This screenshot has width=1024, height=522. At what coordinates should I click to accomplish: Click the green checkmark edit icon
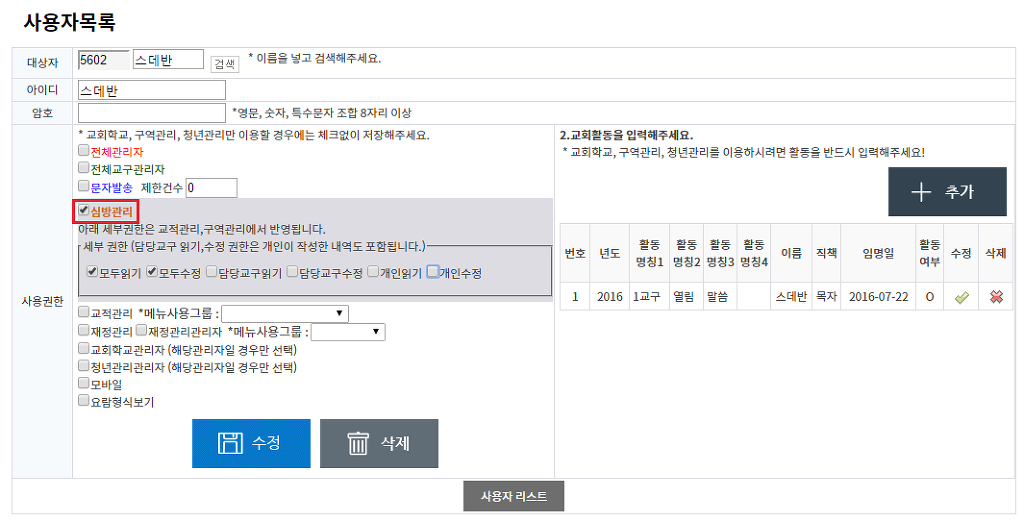click(x=961, y=297)
